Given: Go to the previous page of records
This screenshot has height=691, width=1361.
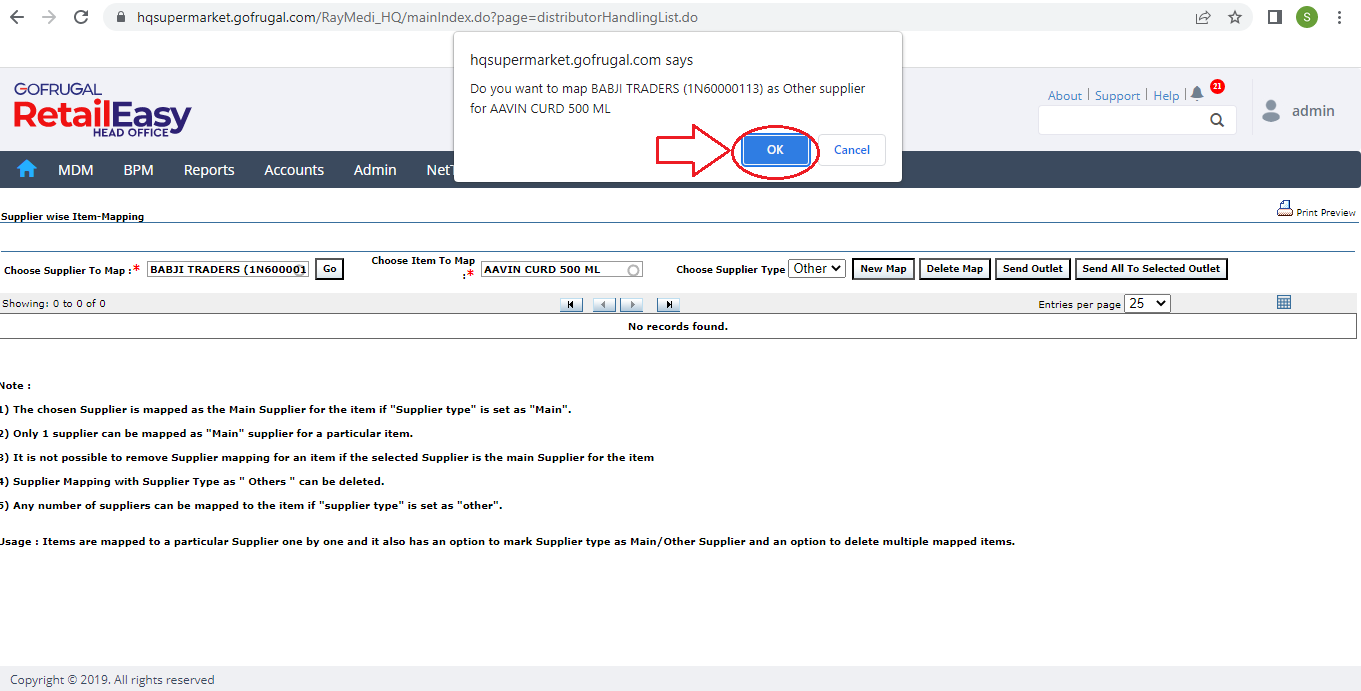Looking at the screenshot, I should coord(604,304).
